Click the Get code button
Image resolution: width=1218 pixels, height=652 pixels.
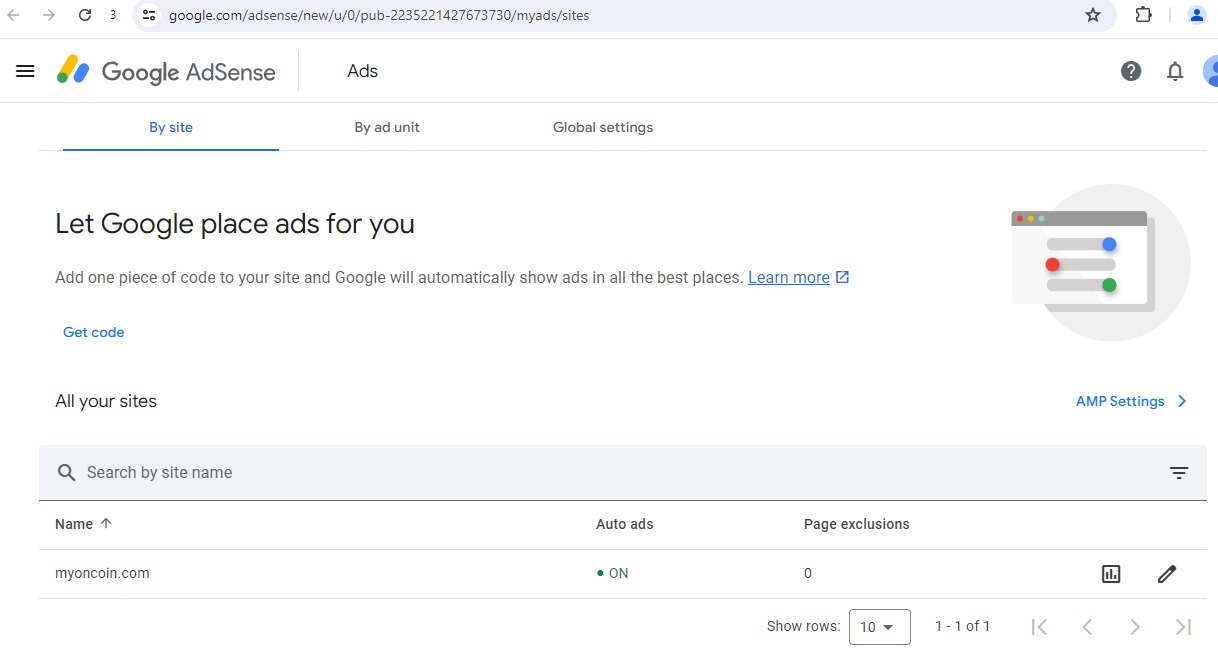pos(94,332)
